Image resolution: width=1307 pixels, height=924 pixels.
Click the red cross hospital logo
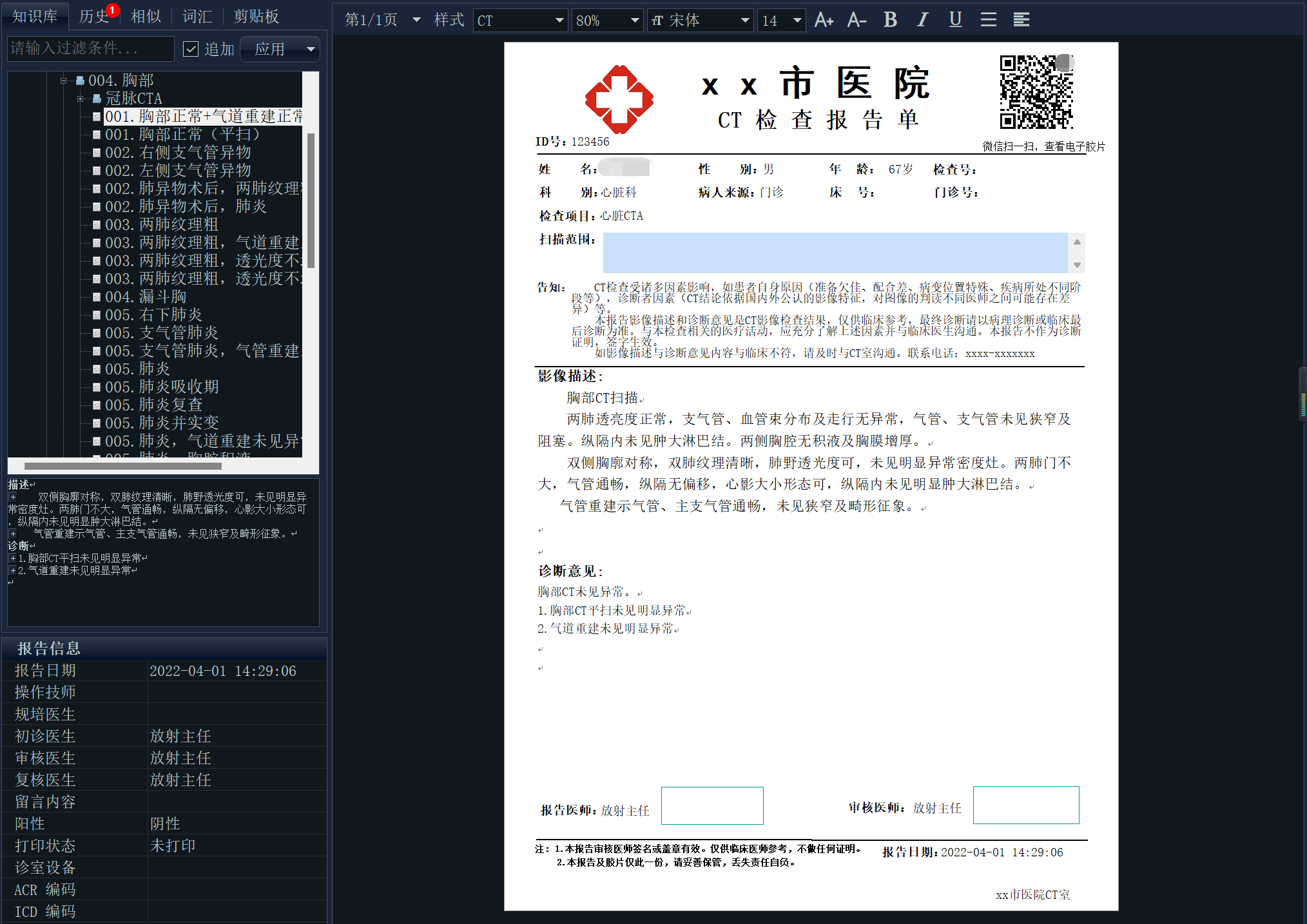click(x=619, y=99)
